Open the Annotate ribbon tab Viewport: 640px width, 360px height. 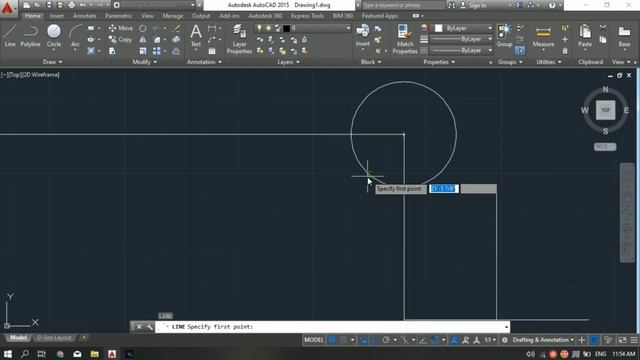pos(84,16)
